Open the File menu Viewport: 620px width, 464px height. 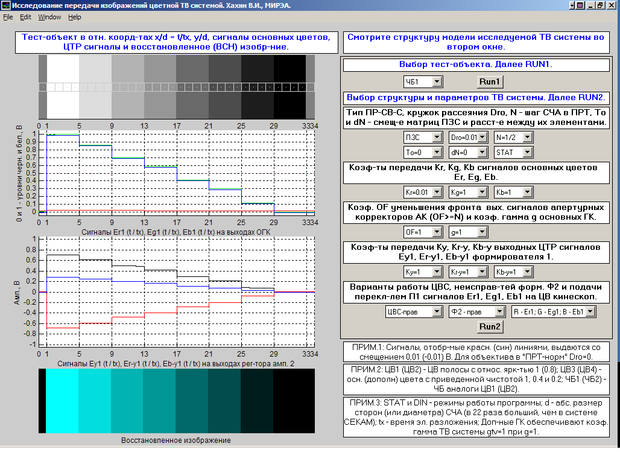[8, 18]
